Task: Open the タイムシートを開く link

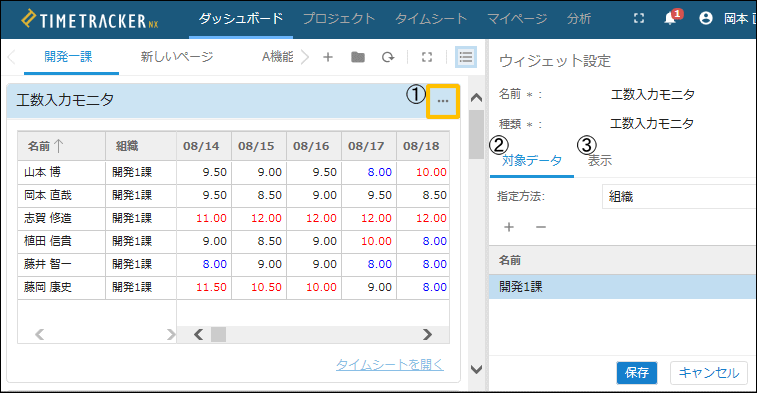Action: pyautogui.click(x=390, y=365)
